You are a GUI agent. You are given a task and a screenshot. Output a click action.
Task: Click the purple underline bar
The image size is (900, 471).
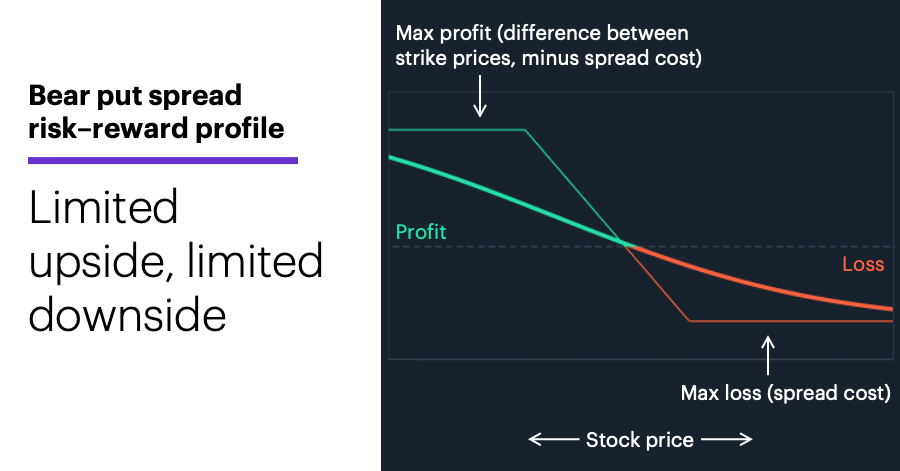pos(163,161)
